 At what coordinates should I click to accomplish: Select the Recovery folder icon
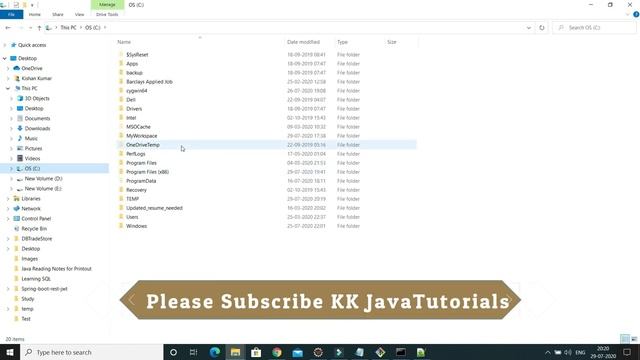[121, 190]
